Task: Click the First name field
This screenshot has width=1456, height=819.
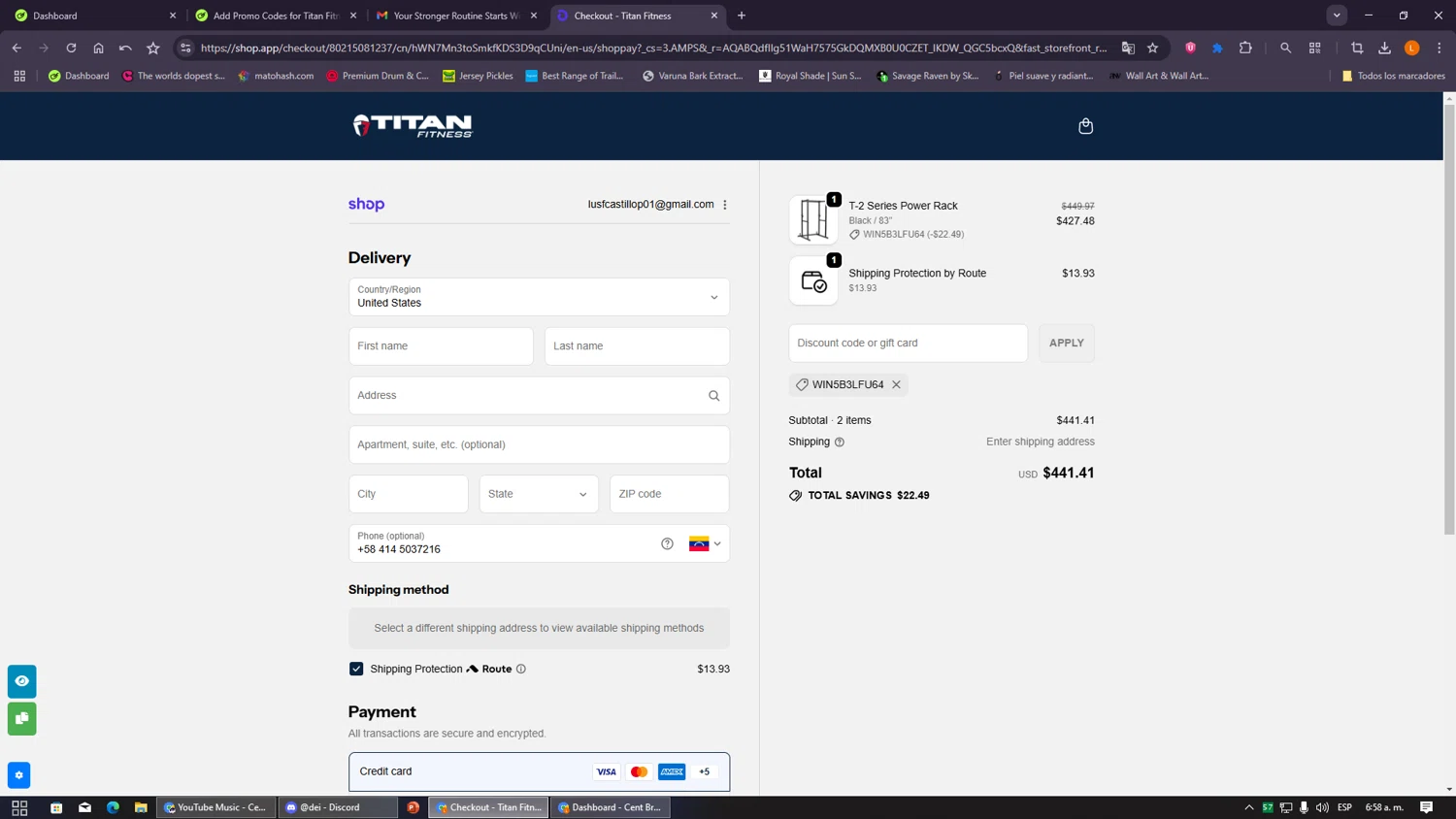Action: [x=441, y=346]
